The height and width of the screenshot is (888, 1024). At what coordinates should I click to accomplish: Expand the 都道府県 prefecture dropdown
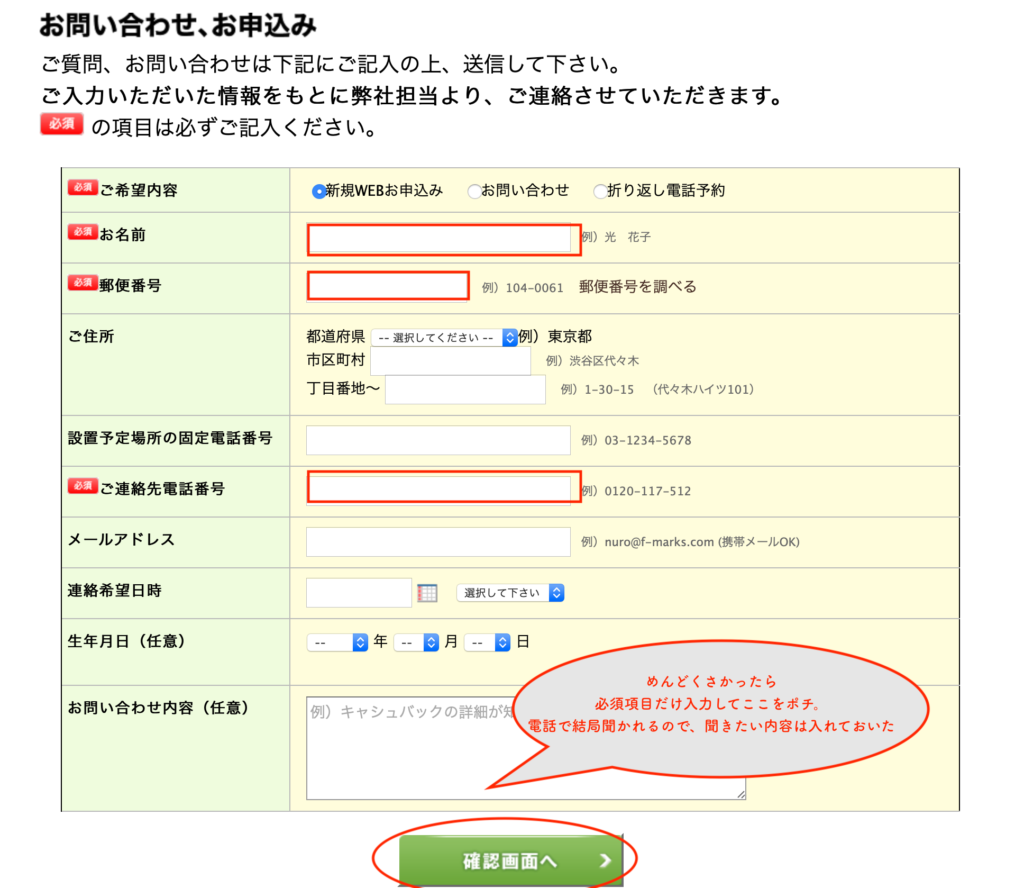[x=444, y=338]
